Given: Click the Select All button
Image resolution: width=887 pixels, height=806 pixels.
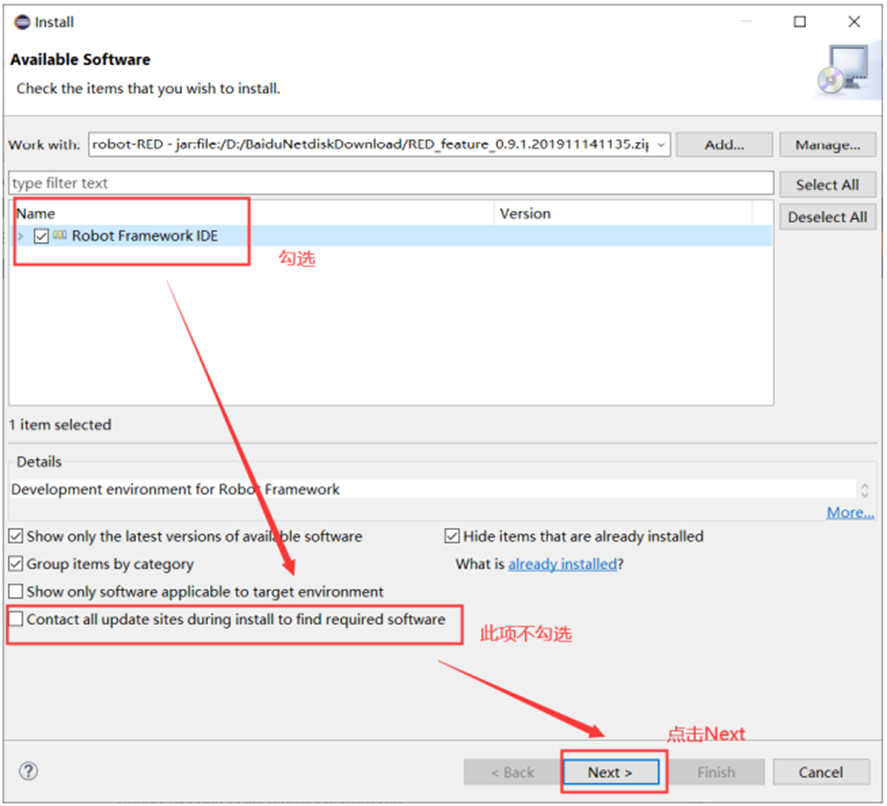Looking at the screenshot, I should [828, 184].
